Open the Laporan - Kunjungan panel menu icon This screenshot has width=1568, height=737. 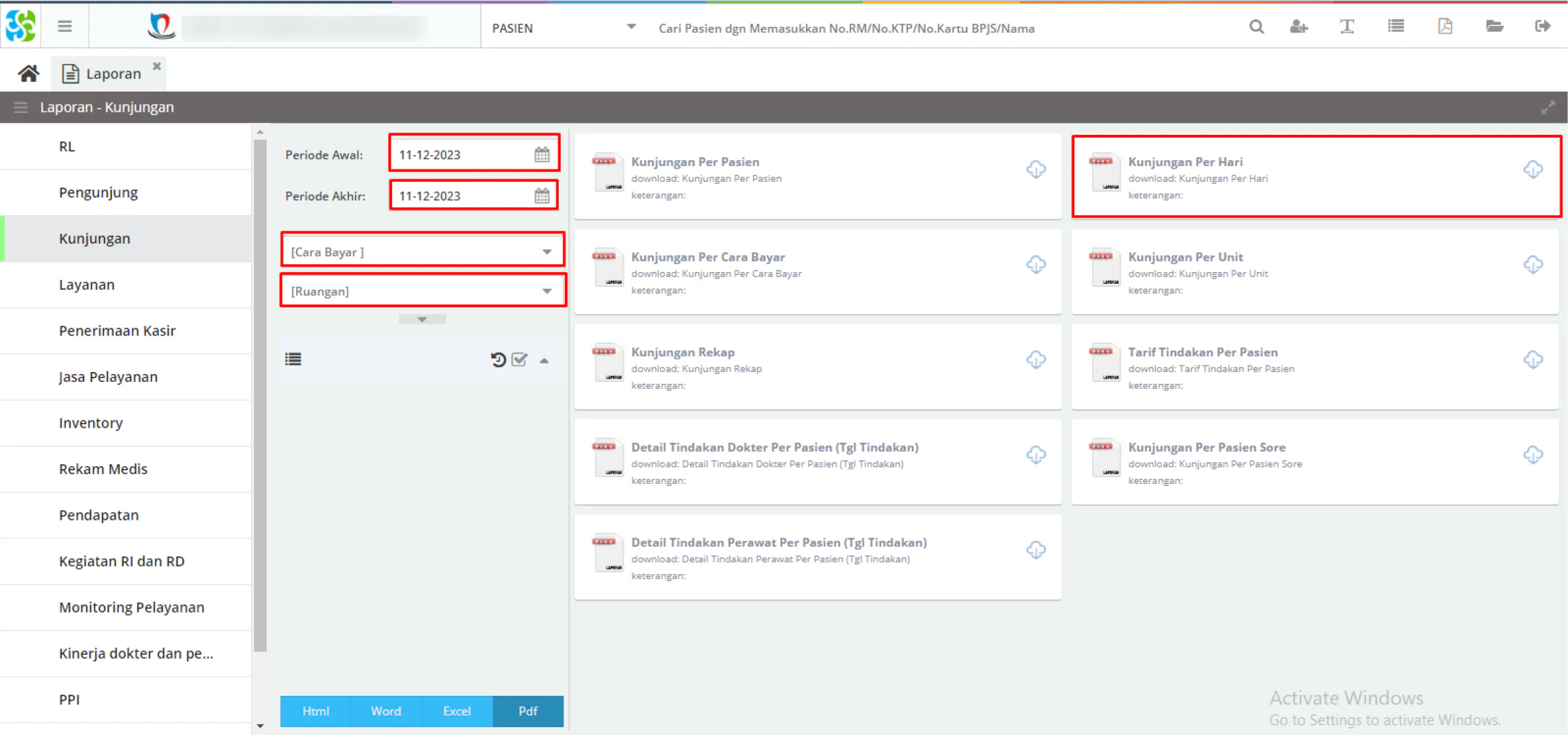click(20, 107)
